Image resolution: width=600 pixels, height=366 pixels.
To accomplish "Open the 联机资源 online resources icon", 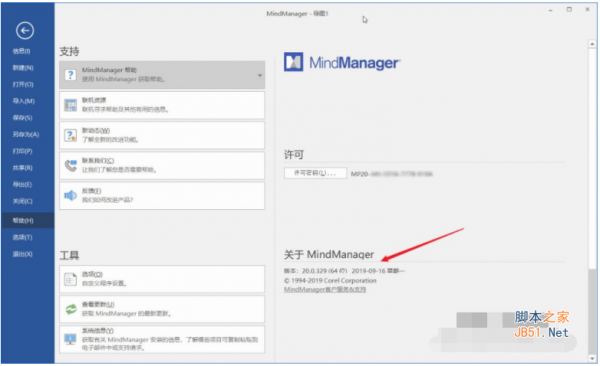I will (70, 105).
